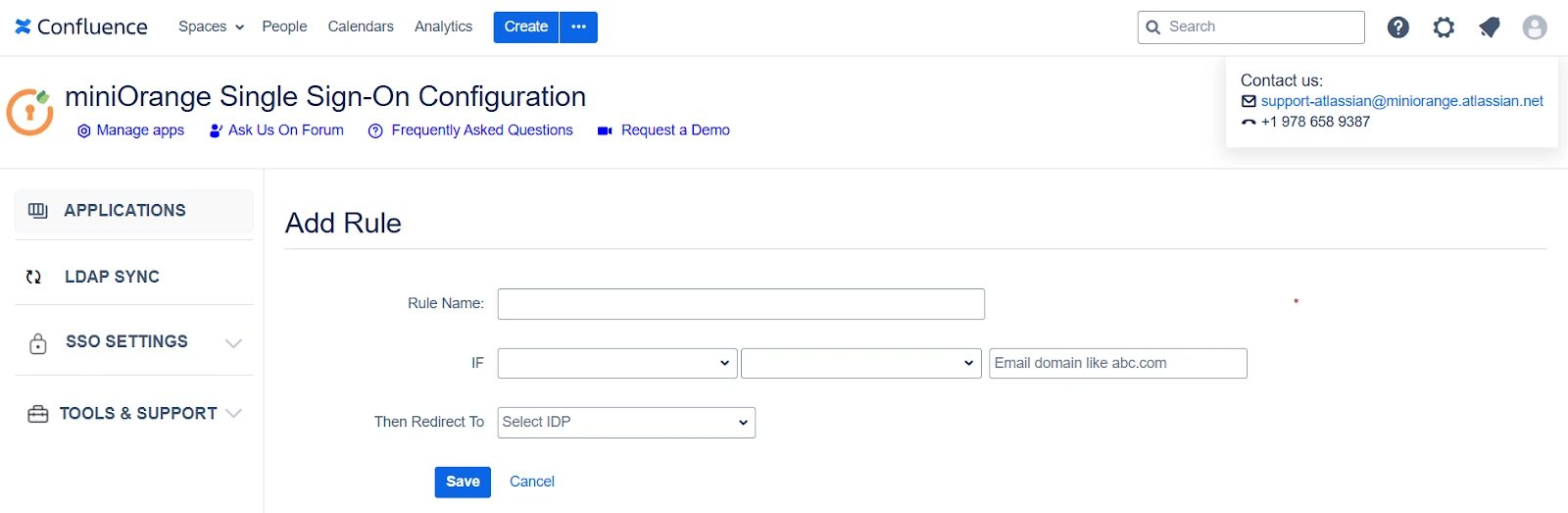Image resolution: width=1568 pixels, height=513 pixels.
Task: Open Analytics in the top navigation
Action: click(x=443, y=26)
